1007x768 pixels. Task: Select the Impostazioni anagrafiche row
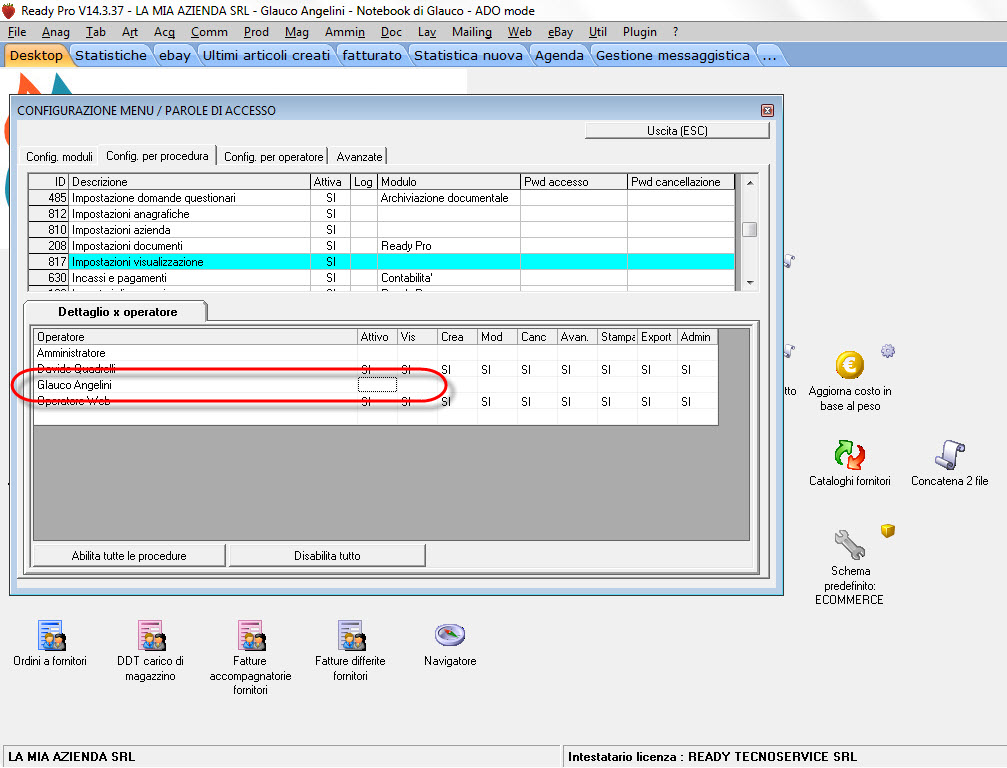pos(381,214)
